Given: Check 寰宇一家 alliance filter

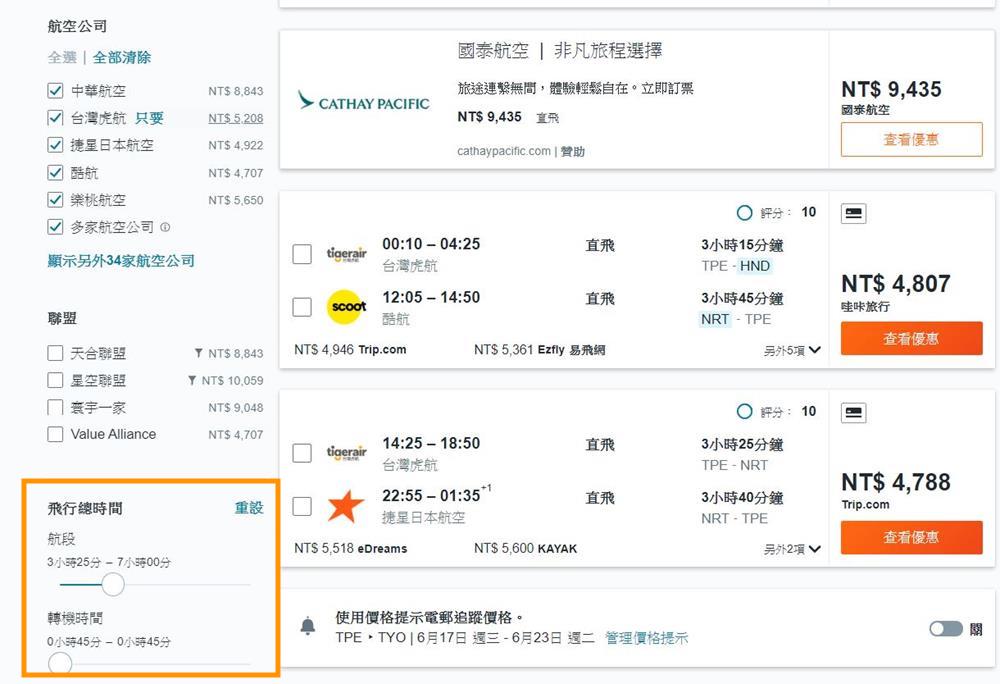Looking at the screenshot, I should click(x=55, y=407).
